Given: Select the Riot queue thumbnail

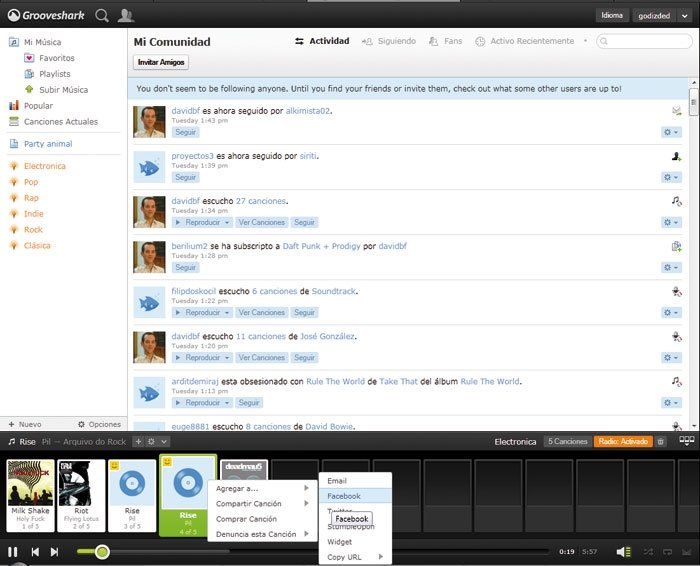Looking at the screenshot, I should coord(81,495).
